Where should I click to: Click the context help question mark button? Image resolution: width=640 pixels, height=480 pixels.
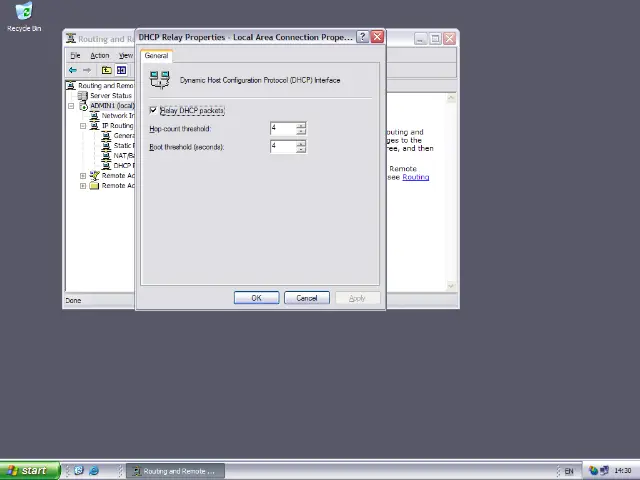pyautogui.click(x=363, y=37)
